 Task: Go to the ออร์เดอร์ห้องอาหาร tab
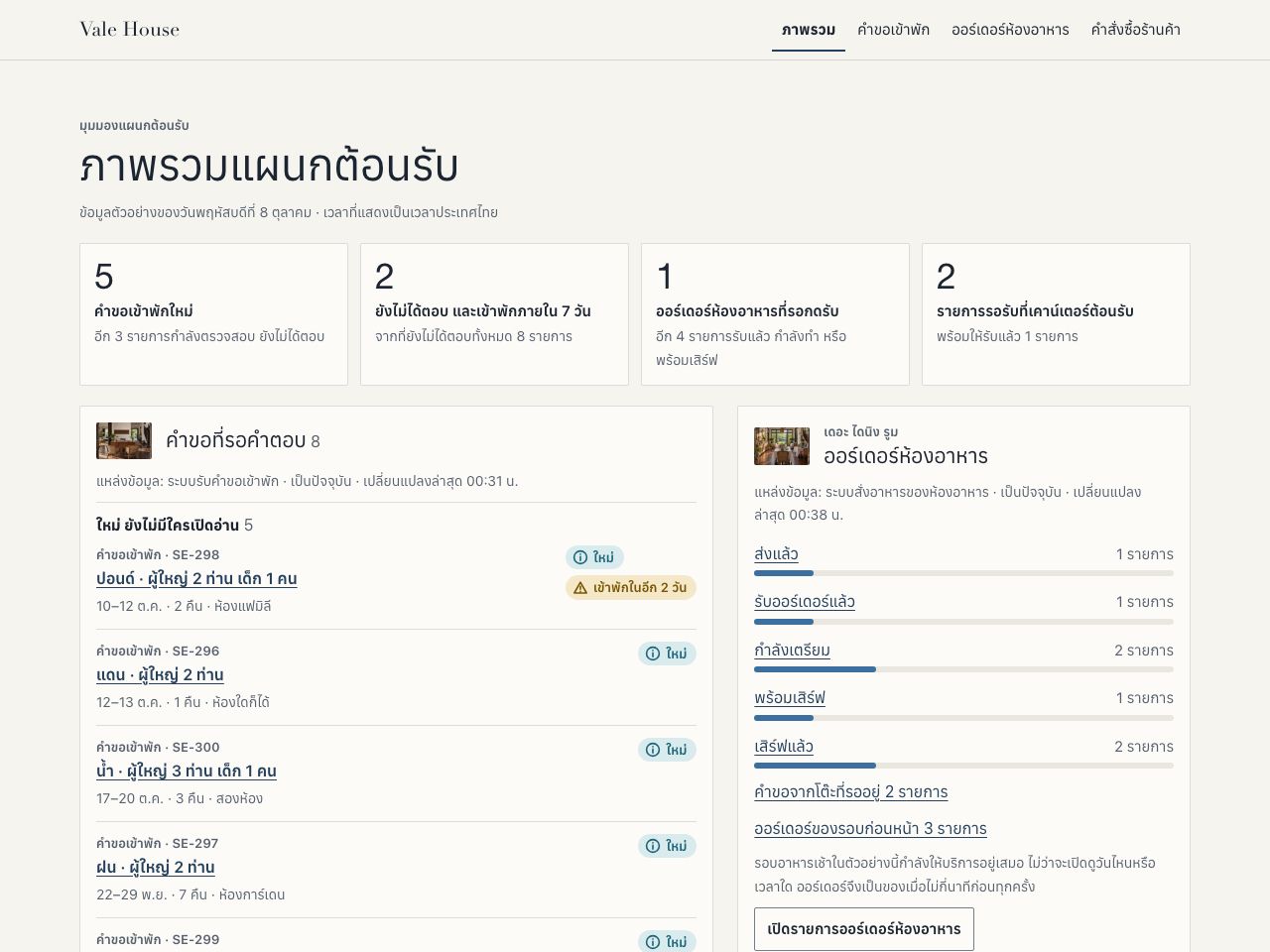(1010, 30)
